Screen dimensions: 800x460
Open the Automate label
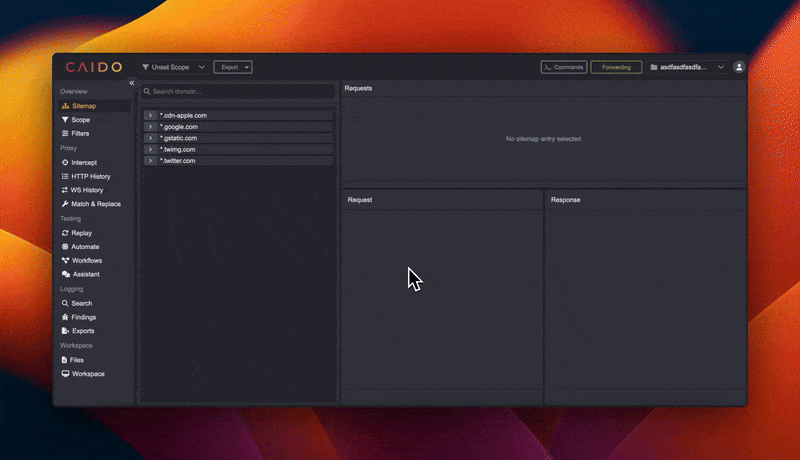pos(85,247)
